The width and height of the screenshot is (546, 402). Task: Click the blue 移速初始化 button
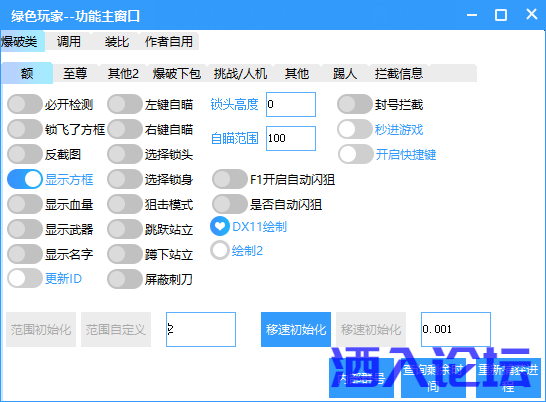coord(296,329)
